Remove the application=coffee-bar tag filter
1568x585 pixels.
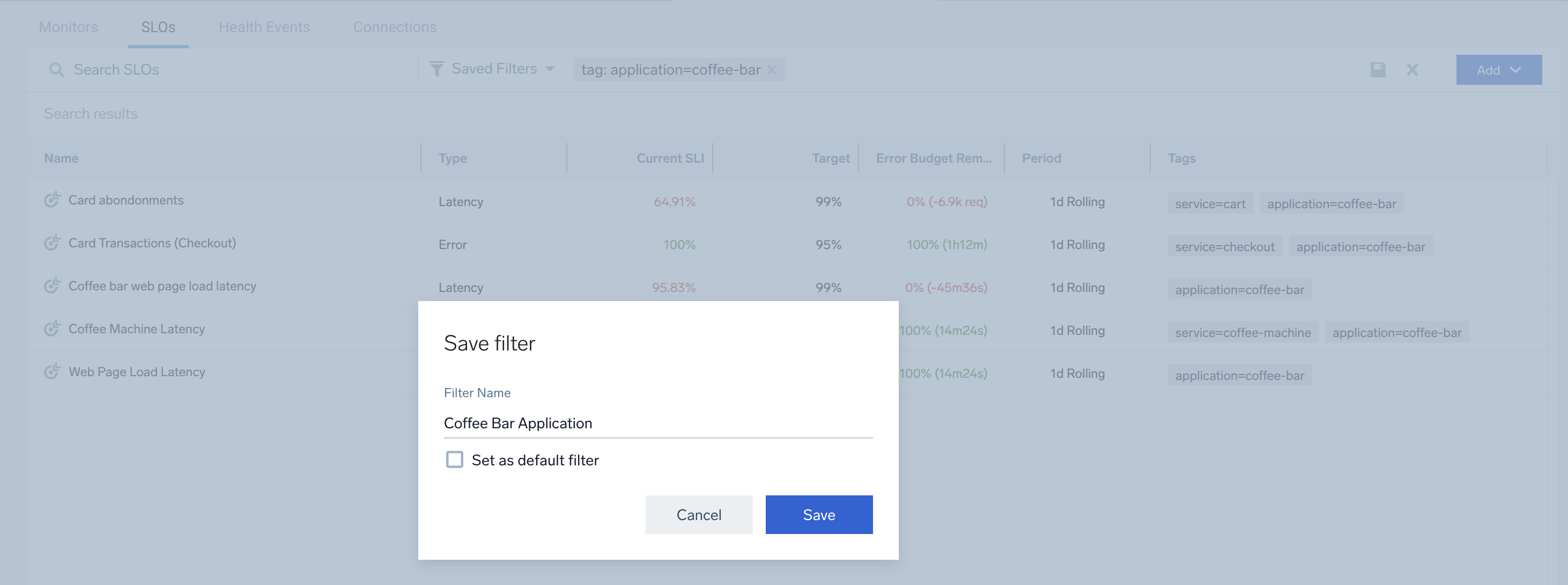click(x=772, y=70)
